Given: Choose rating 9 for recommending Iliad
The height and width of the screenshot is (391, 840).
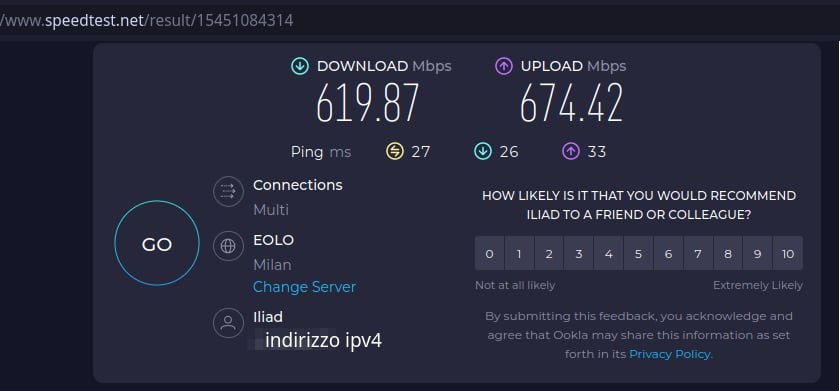Looking at the screenshot, I should pyautogui.click(x=758, y=253).
